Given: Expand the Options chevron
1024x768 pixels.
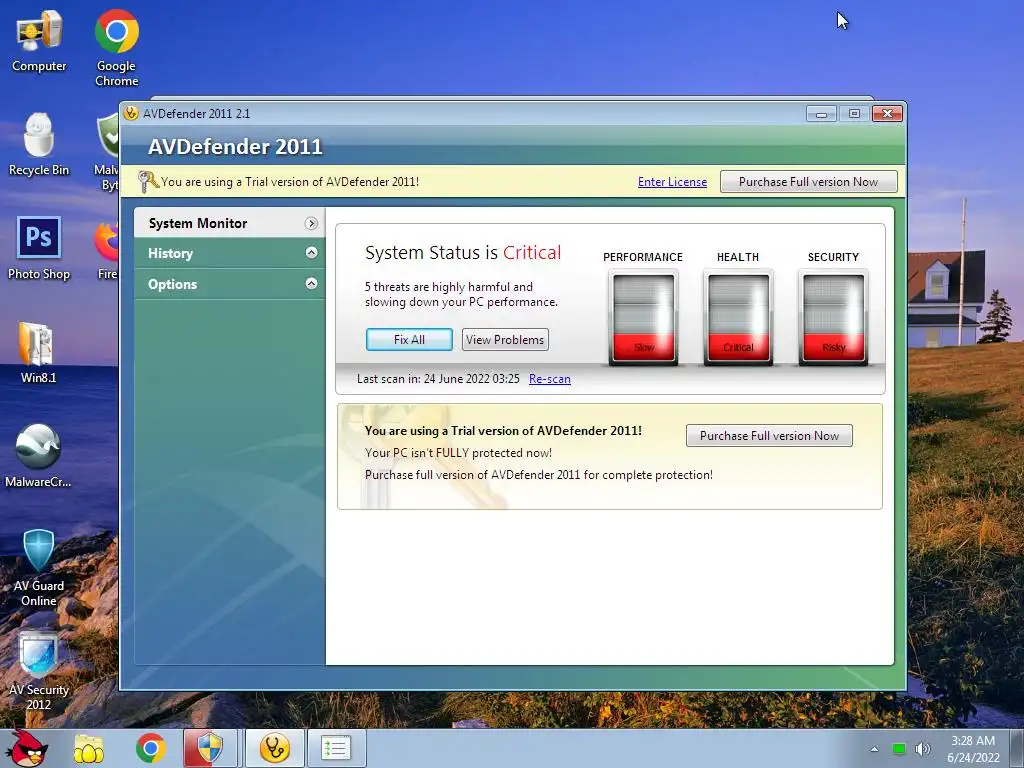Looking at the screenshot, I should click(x=312, y=283).
